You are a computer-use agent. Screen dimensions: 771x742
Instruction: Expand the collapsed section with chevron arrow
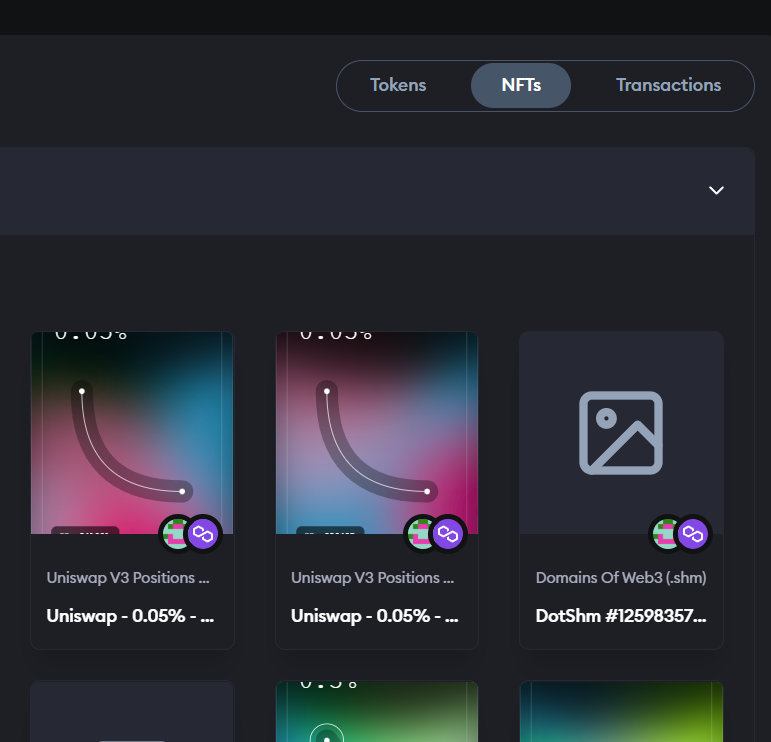pyautogui.click(x=716, y=190)
